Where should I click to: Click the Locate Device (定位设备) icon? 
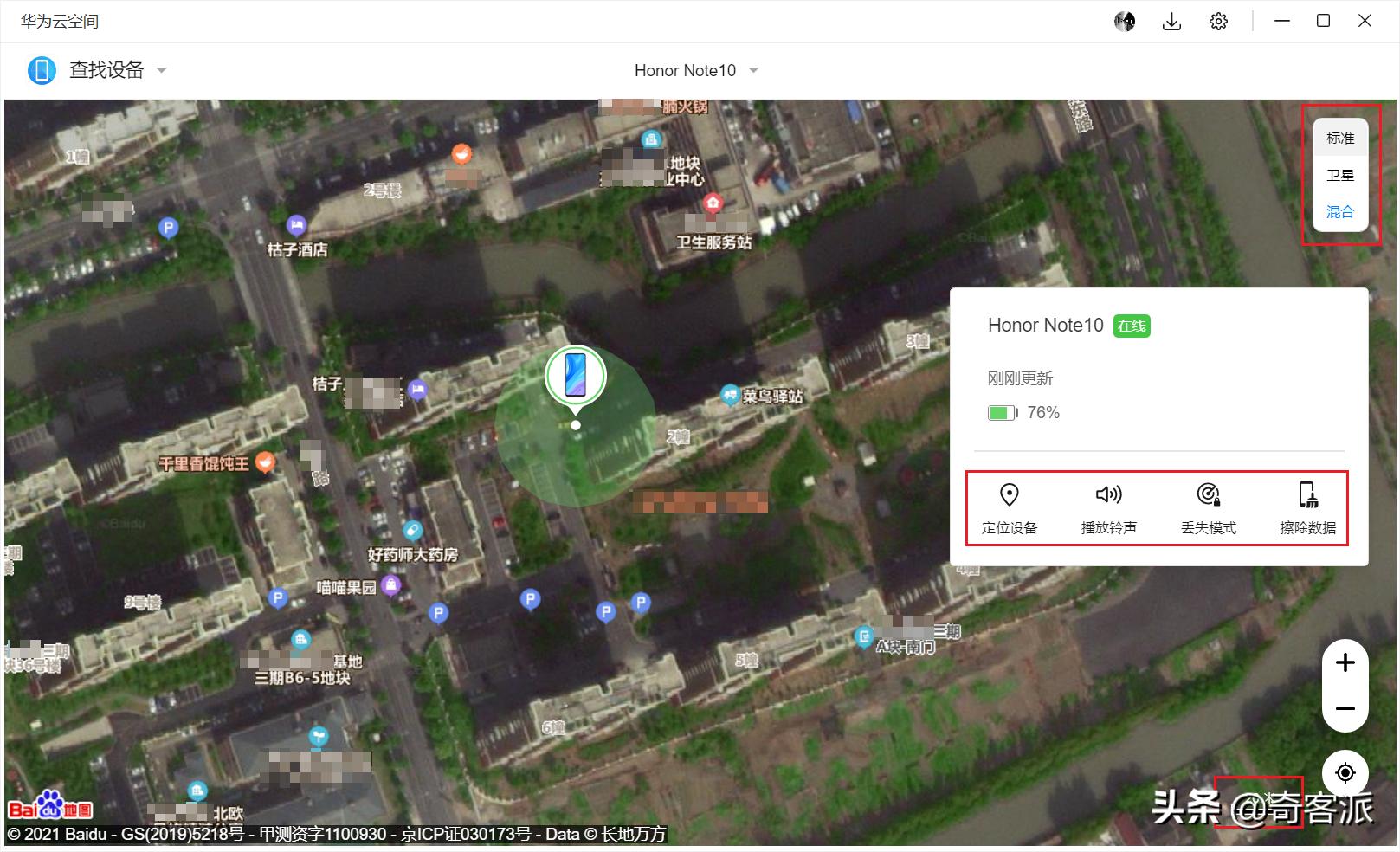[1009, 495]
